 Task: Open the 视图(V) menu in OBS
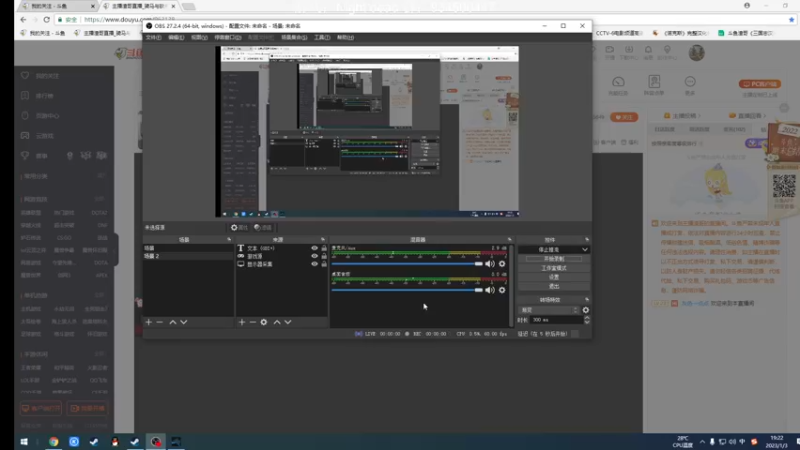click(199, 37)
